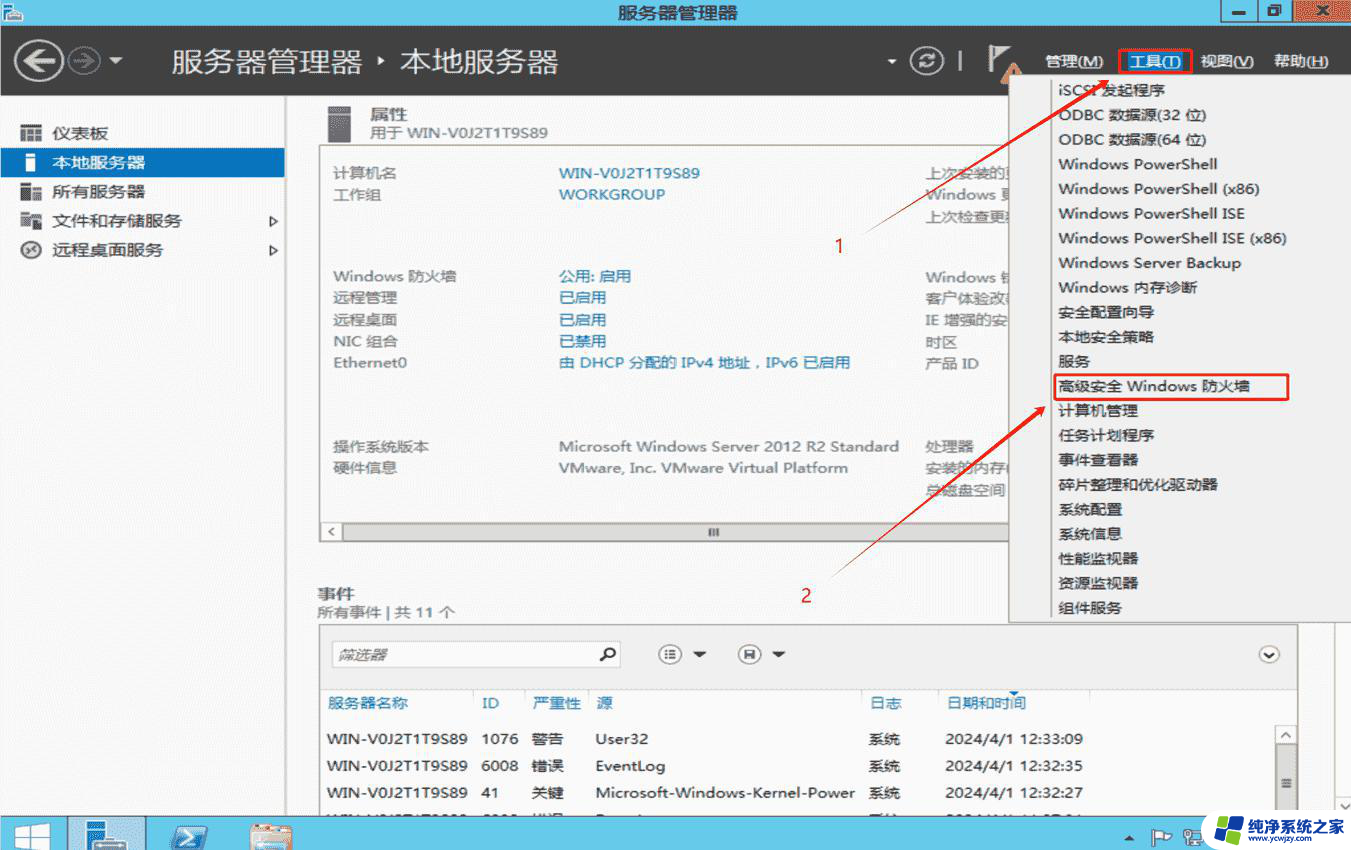The image size is (1351, 850).
Task: Click the 所有服务器 servers icon
Action: (x=32, y=191)
